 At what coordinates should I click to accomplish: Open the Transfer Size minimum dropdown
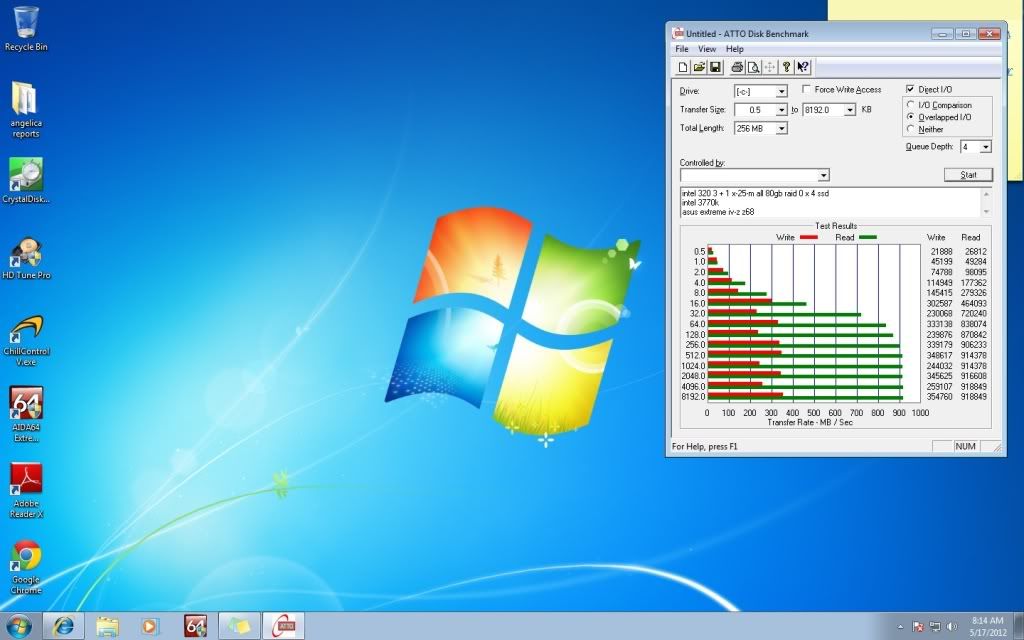coord(781,110)
